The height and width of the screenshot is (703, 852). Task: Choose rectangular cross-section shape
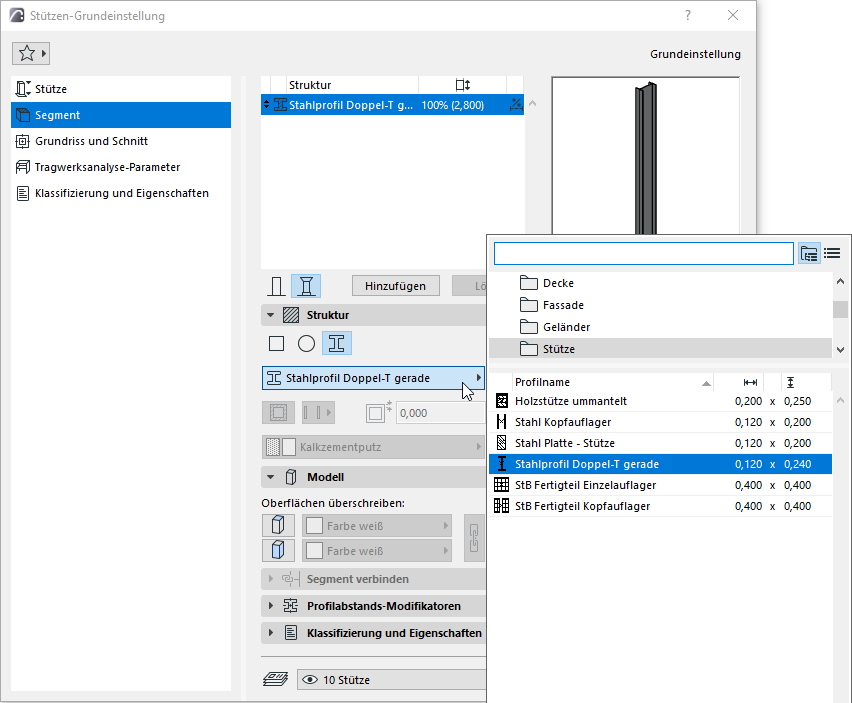276,343
